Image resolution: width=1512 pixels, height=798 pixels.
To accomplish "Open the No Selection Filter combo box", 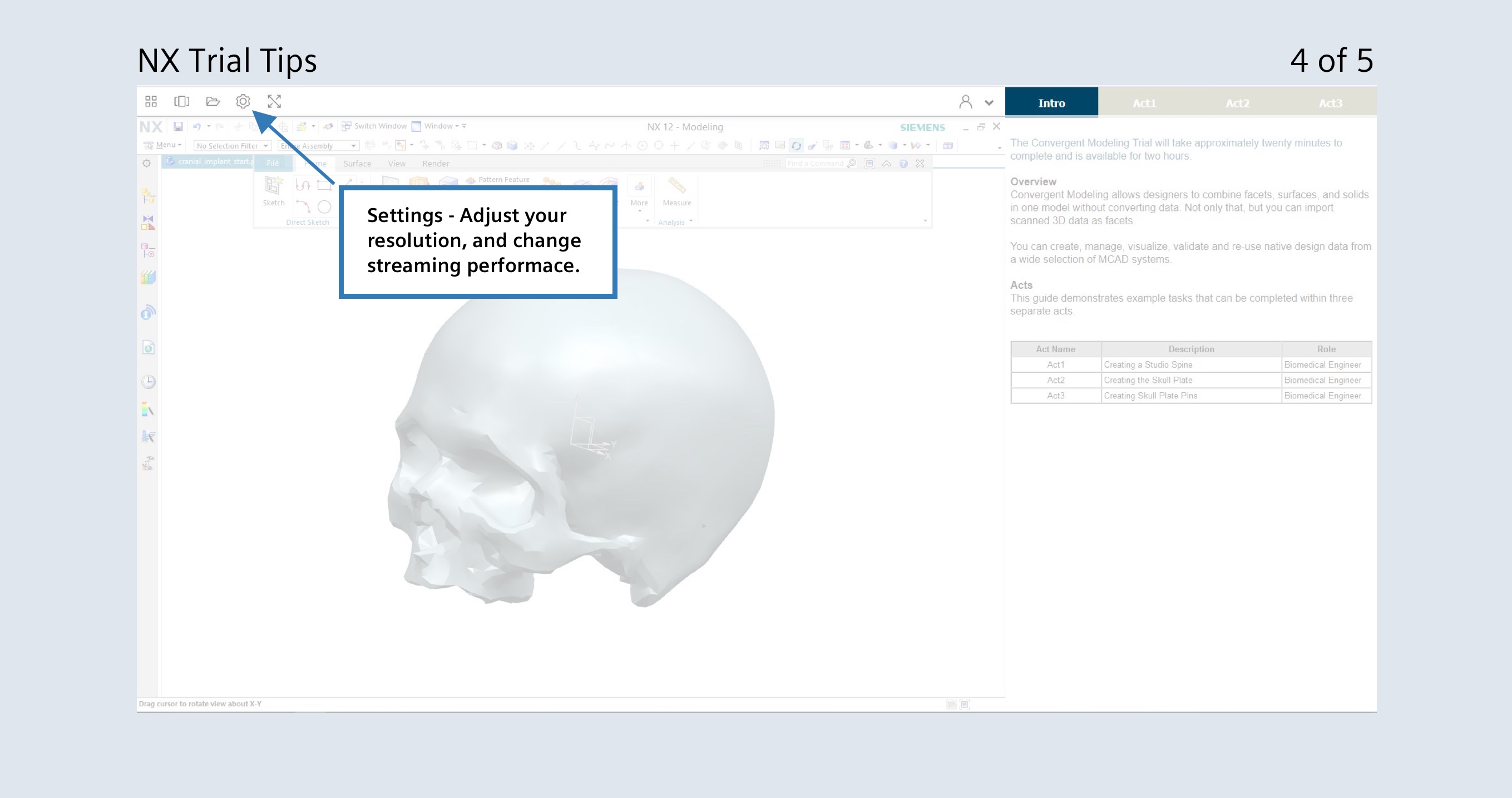I will (x=233, y=146).
